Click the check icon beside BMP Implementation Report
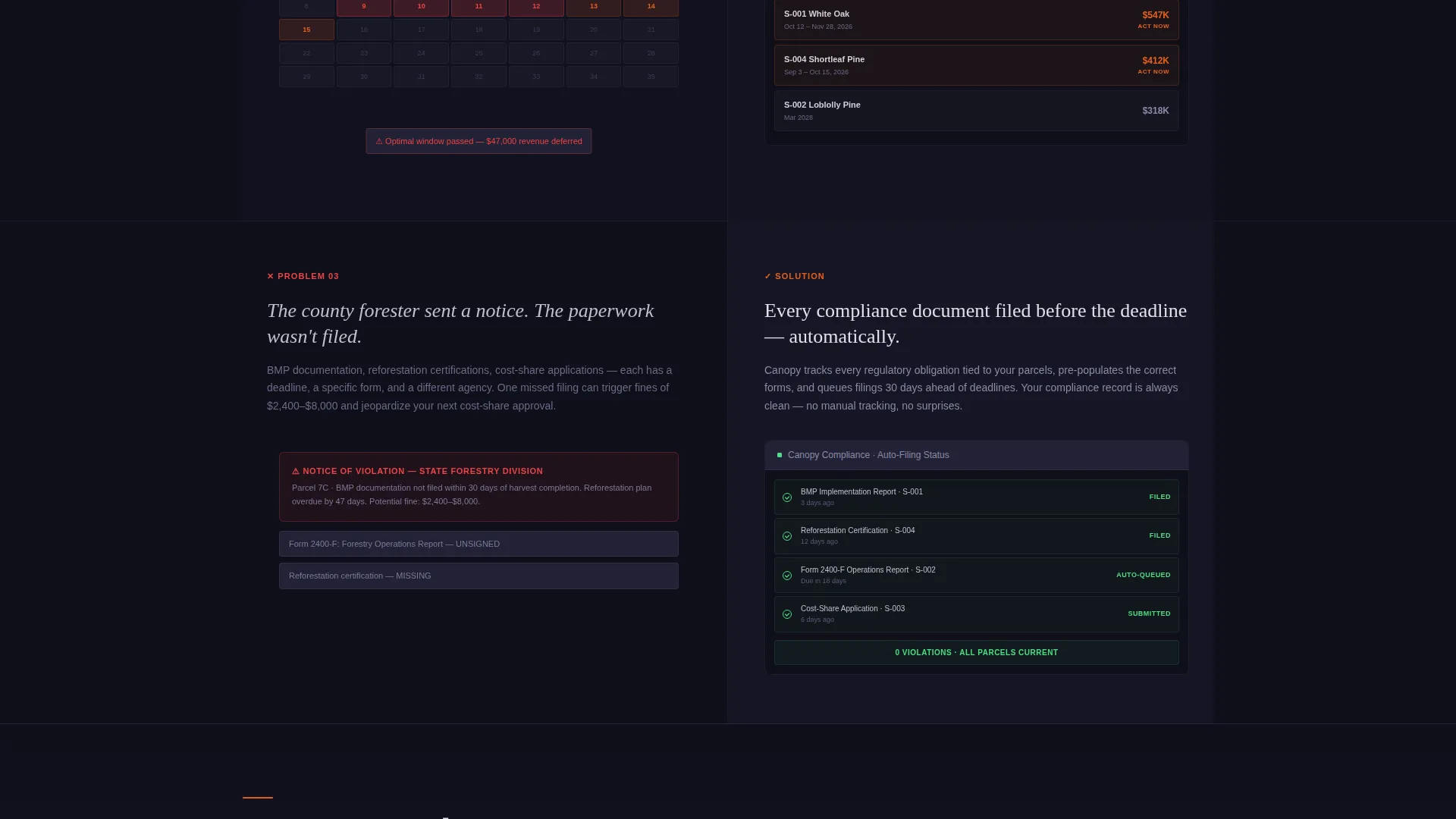This screenshot has height=819, width=1456. 787,497
